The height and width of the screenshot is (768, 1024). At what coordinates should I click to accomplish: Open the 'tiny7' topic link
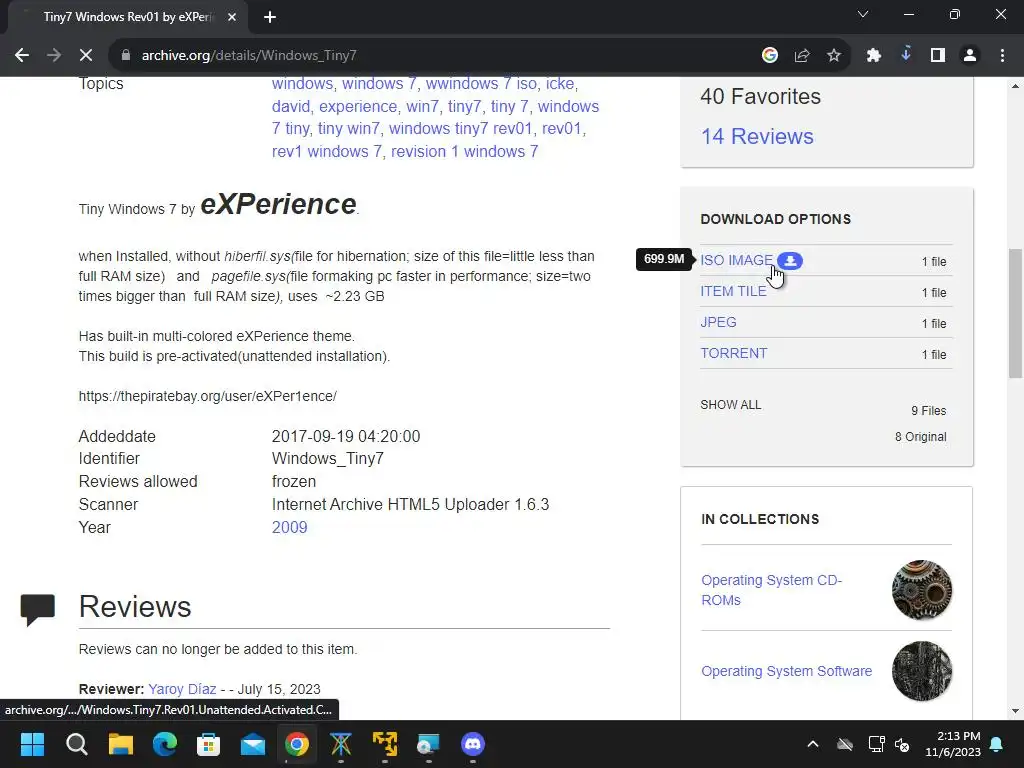click(x=464, y=106)
